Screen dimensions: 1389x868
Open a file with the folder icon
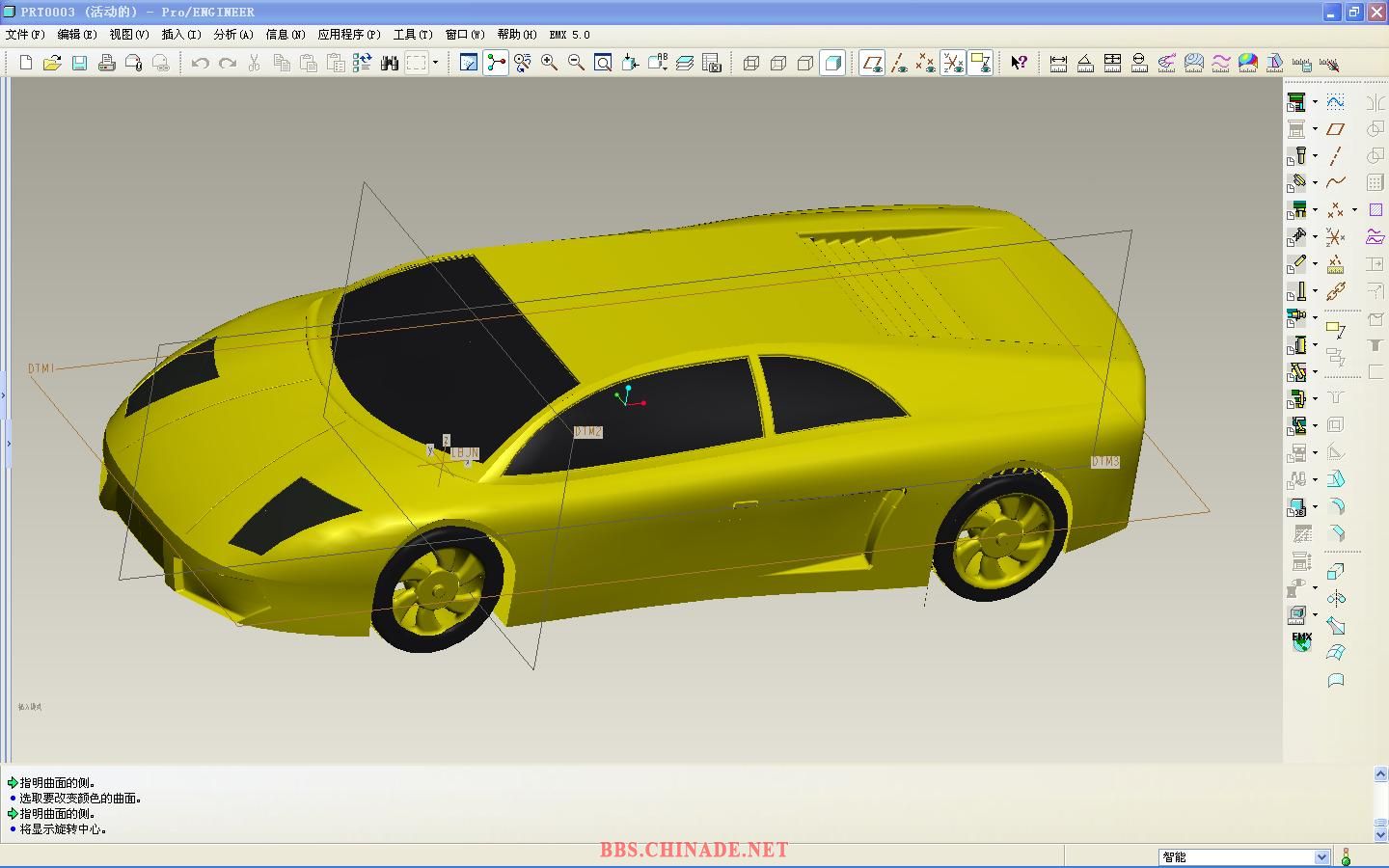[52, 63]
